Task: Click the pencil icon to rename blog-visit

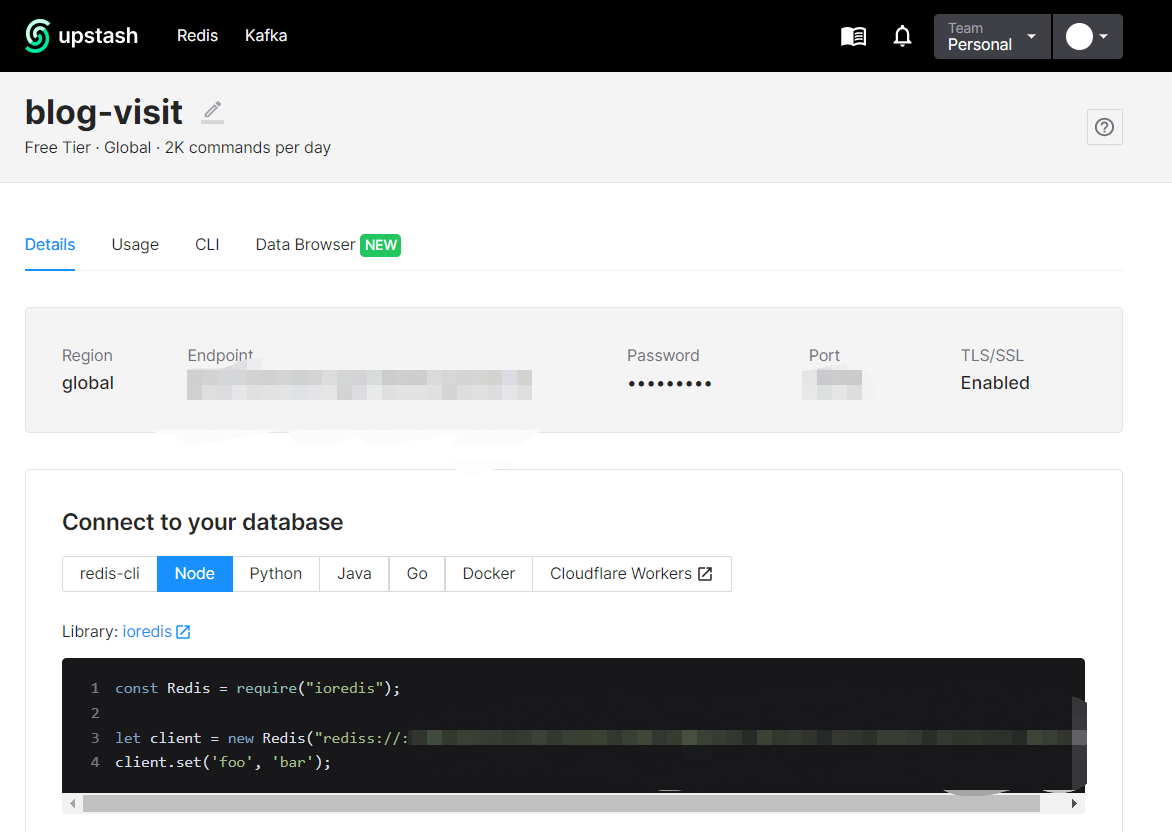Action: (x=212, y=111)
